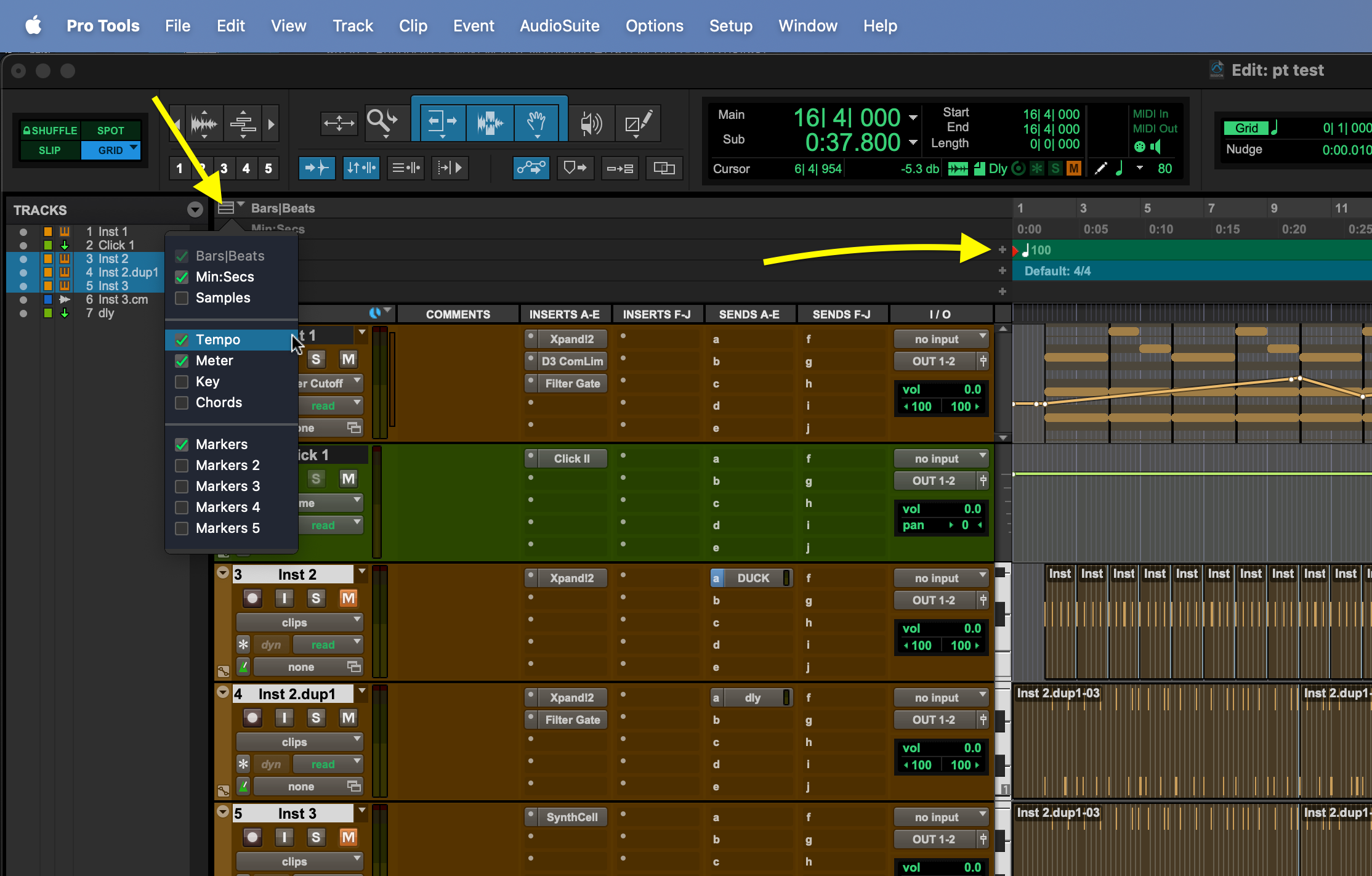1372x876 pixels.
Task: Open Inst 1 input path no input selector
Action: 941,339
